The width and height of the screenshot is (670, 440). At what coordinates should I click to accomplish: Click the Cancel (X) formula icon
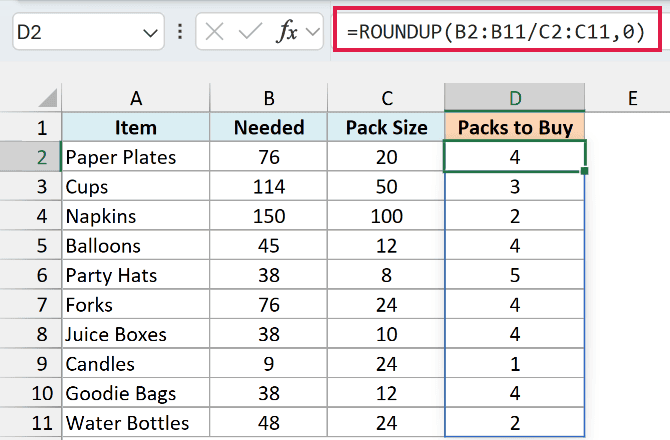[x=214, y=32]
